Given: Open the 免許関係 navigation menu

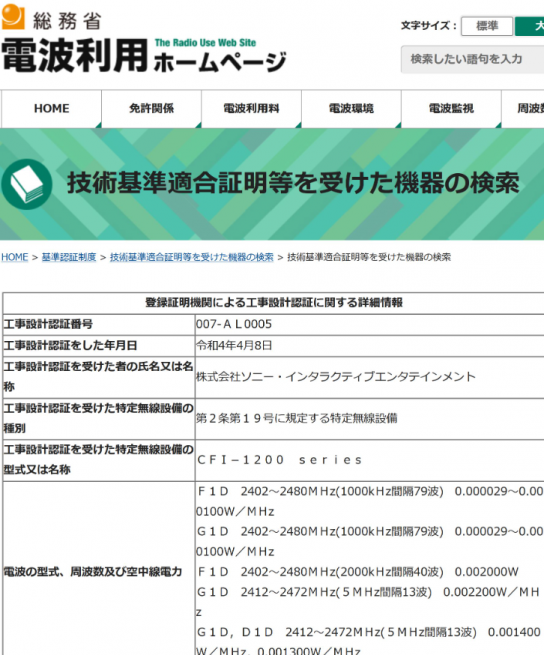Looking at the screenshot, I should [x=151, y=109].
